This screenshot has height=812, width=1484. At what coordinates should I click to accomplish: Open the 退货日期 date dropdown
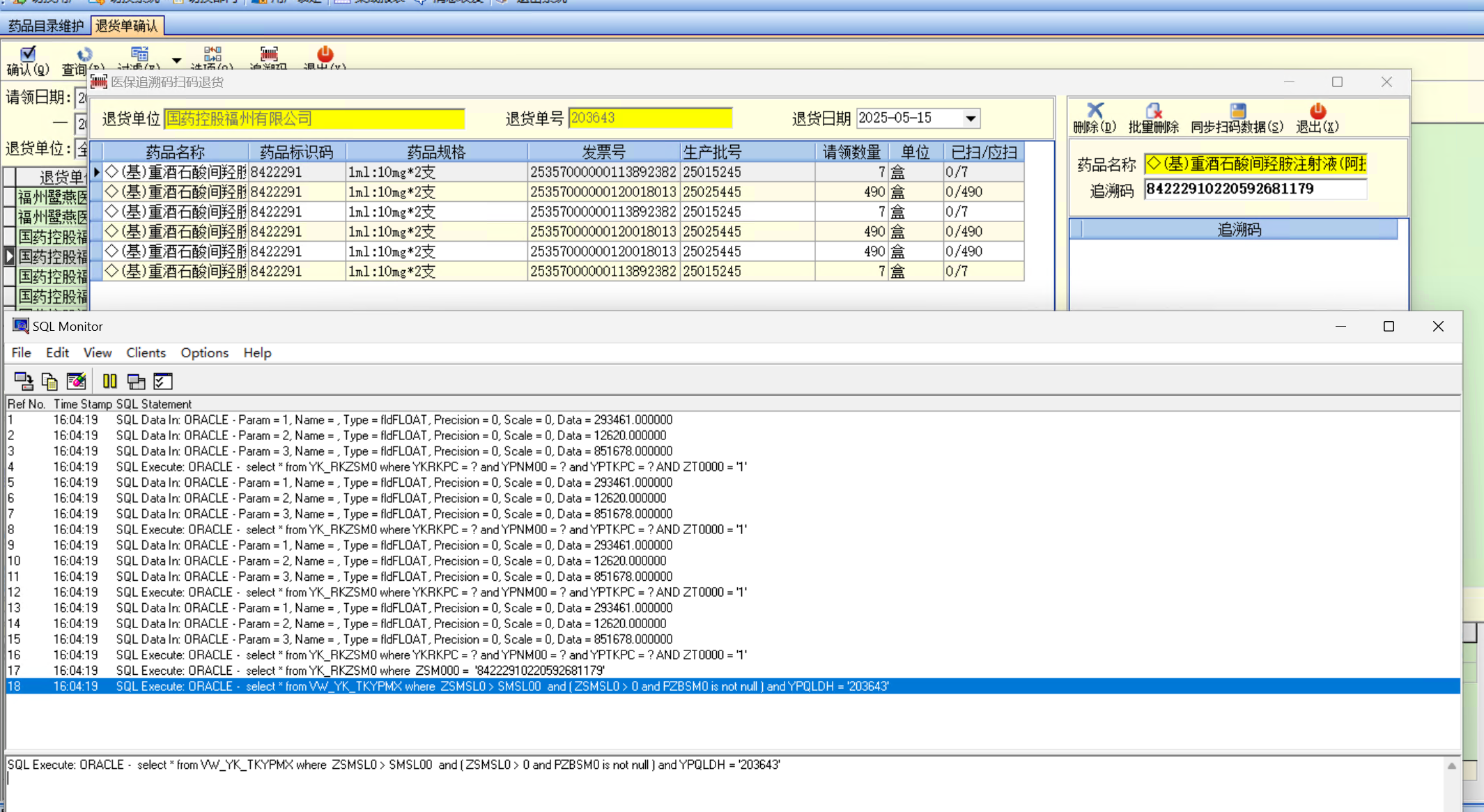[971, 118]
